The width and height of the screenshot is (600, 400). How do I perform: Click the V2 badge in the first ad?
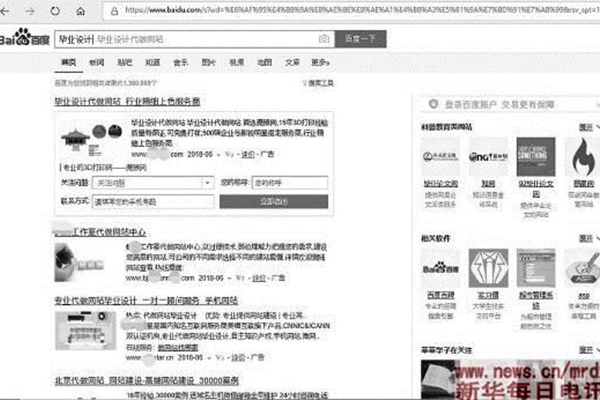coord(229,155)
